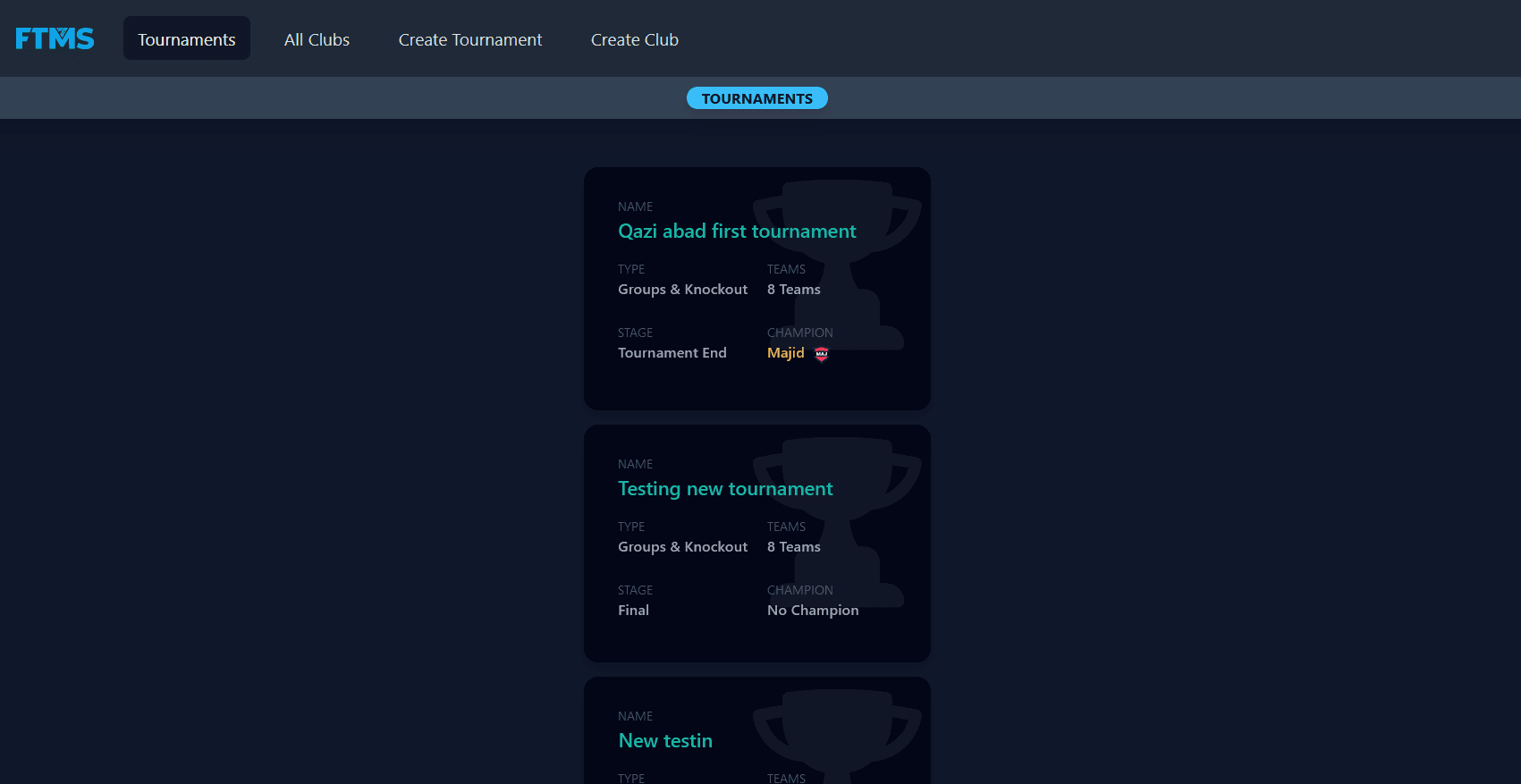Click the No Champion text

coord(812,611)
